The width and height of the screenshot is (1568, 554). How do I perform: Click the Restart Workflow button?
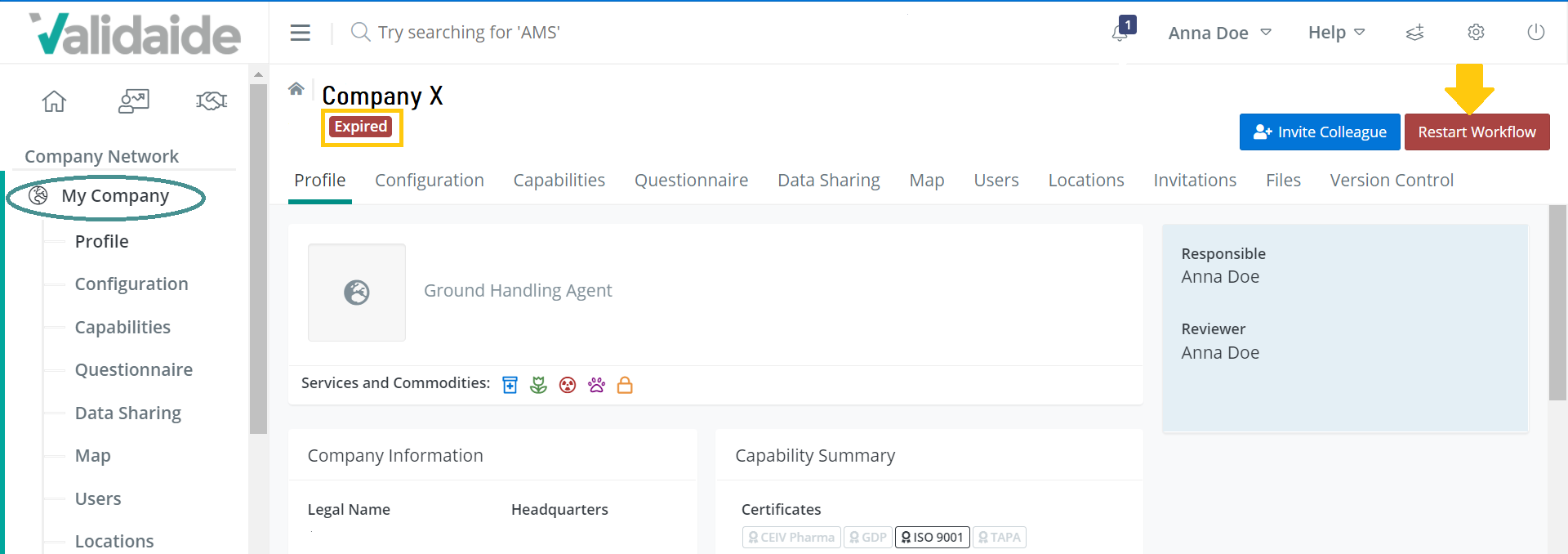point(1477,132)
